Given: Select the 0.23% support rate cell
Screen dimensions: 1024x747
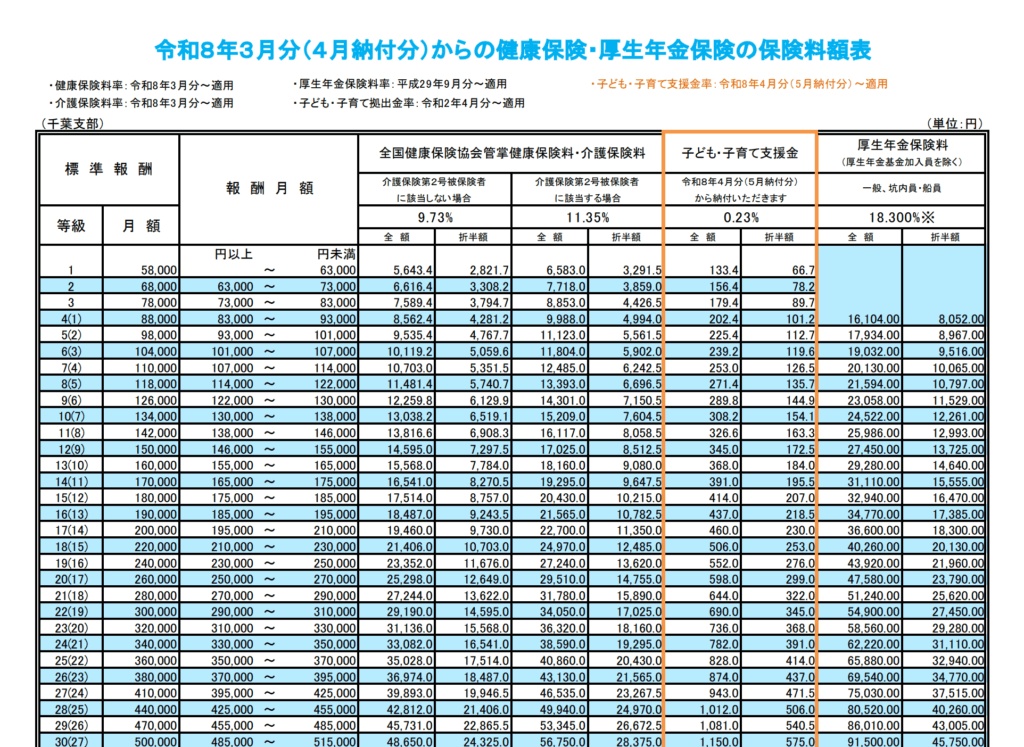Looking at the screenshot, I should 739,216.
